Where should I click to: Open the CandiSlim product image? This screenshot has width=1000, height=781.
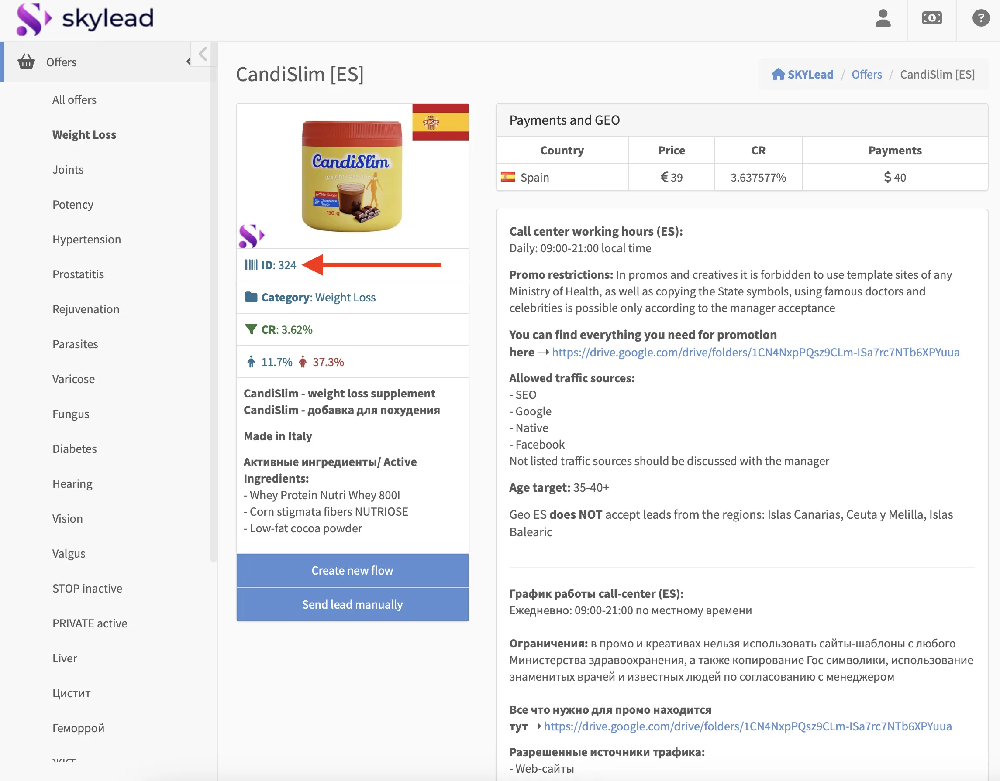[x=352, y=175]
